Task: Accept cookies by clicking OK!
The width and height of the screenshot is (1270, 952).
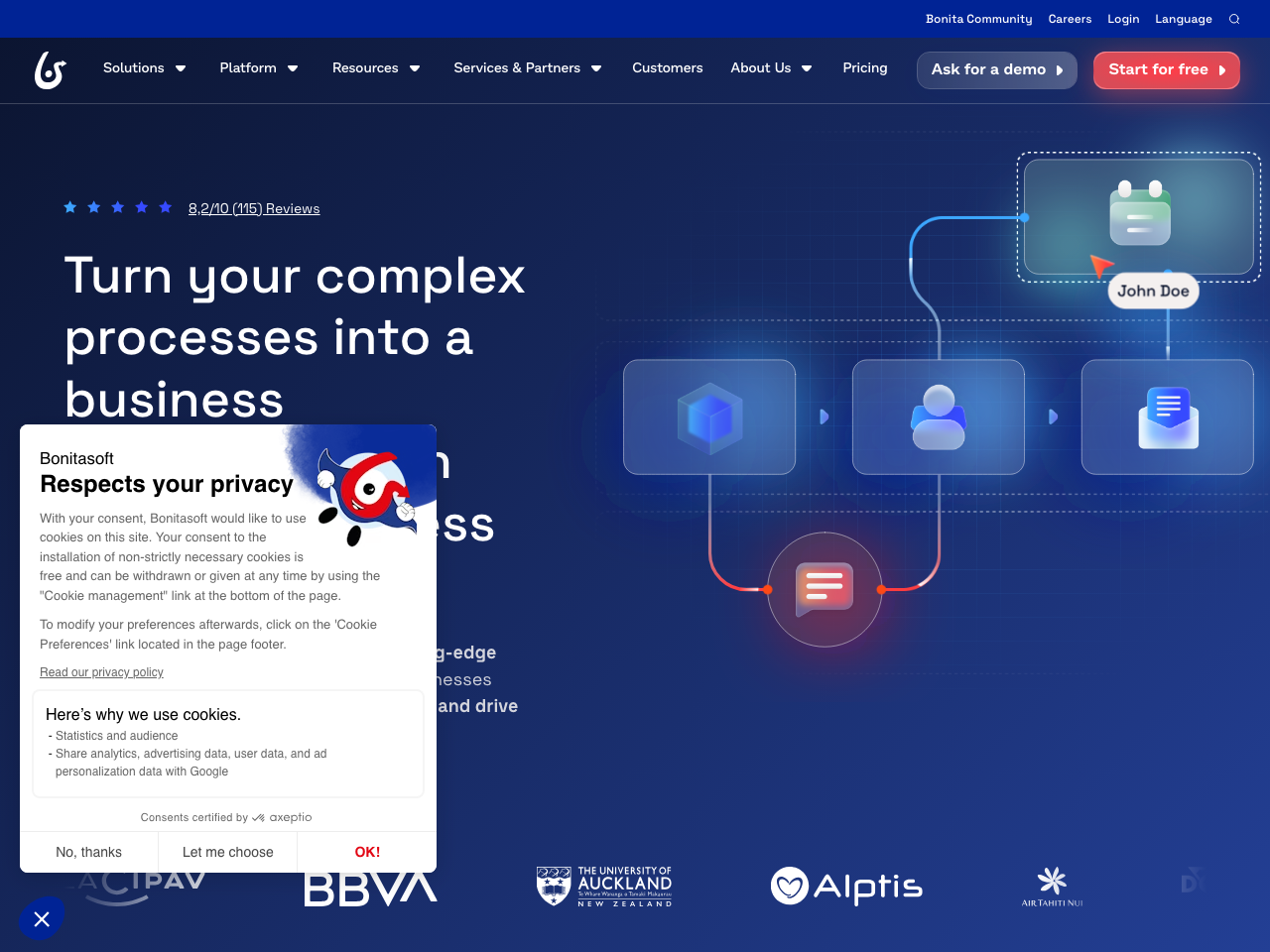Action: 366,852
